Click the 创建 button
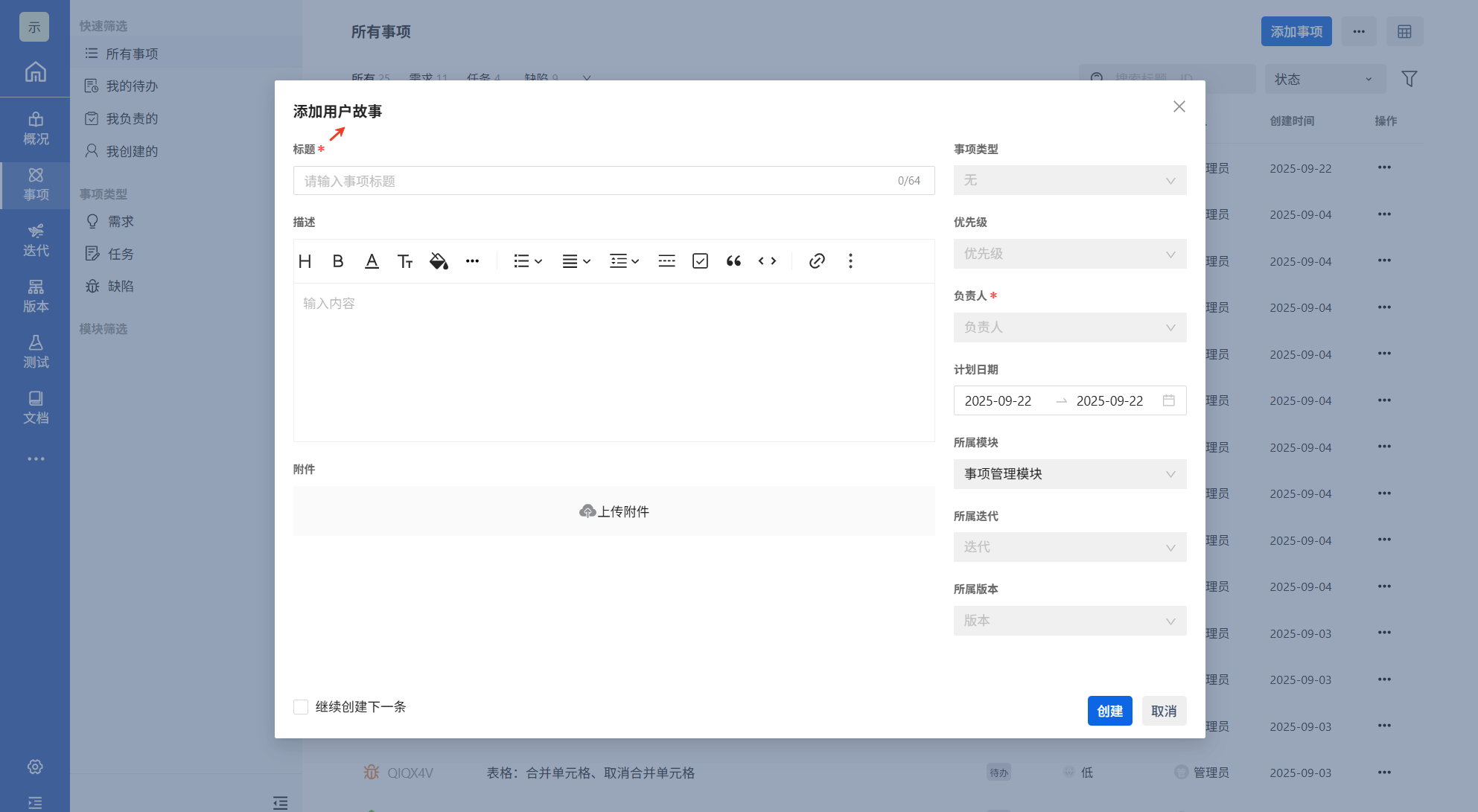The width and height of the screenshot is (1478, 812). pyautogui.click(x=1109, y=711)
